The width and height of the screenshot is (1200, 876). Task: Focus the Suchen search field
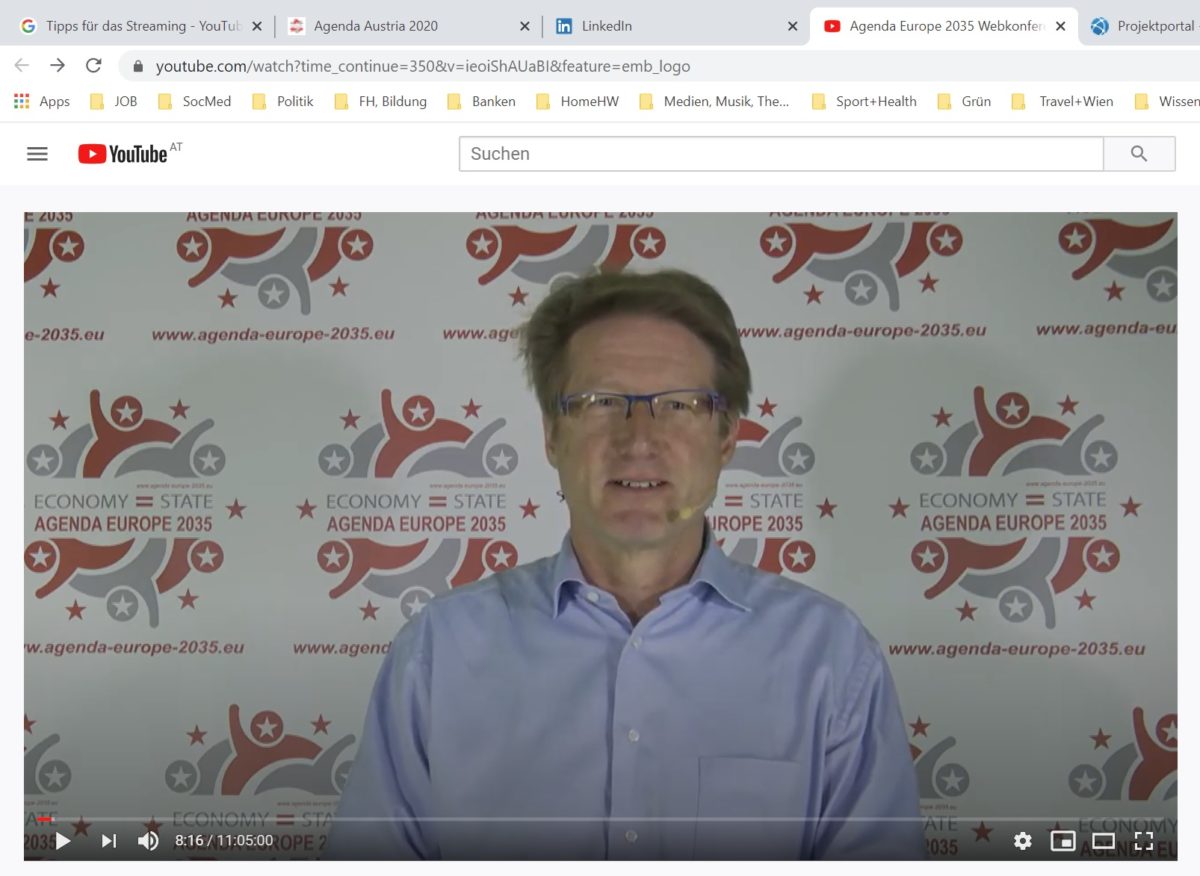click(x=781, y=154)
